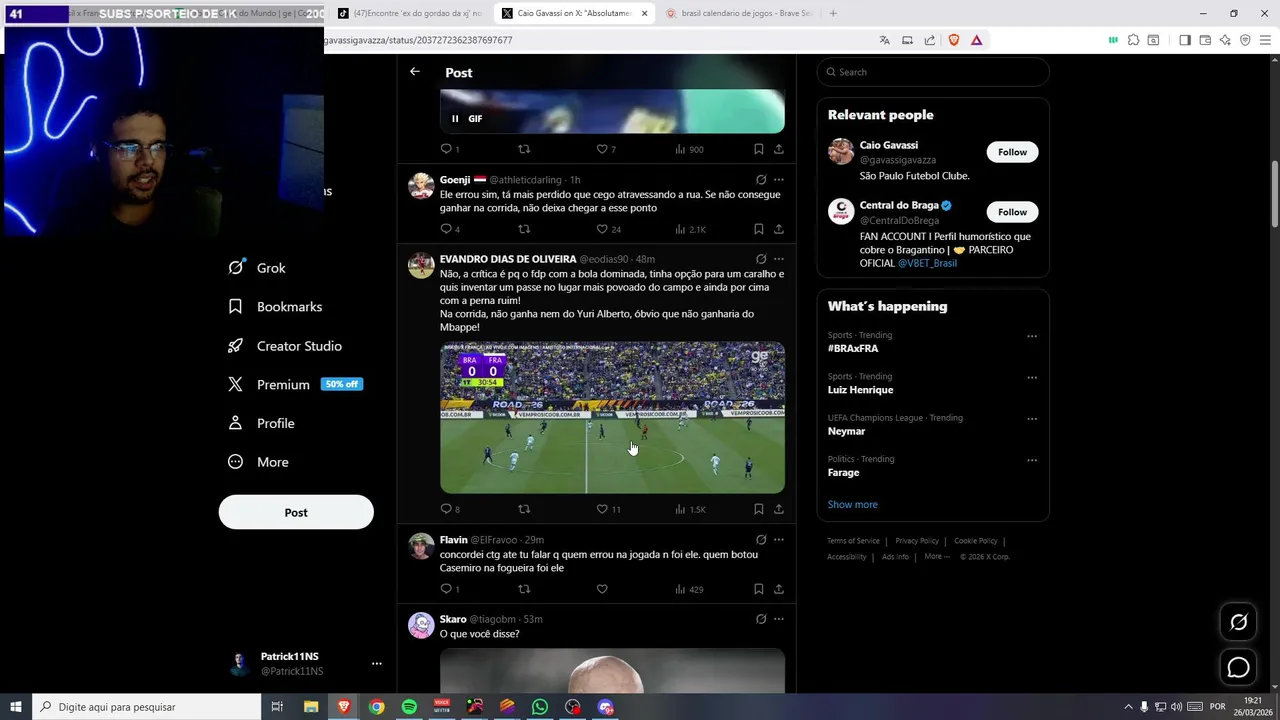The height and width of the screenshot is (720, 1280).
Task: Pause the GIF at top of thread
Action: point(455,118)
